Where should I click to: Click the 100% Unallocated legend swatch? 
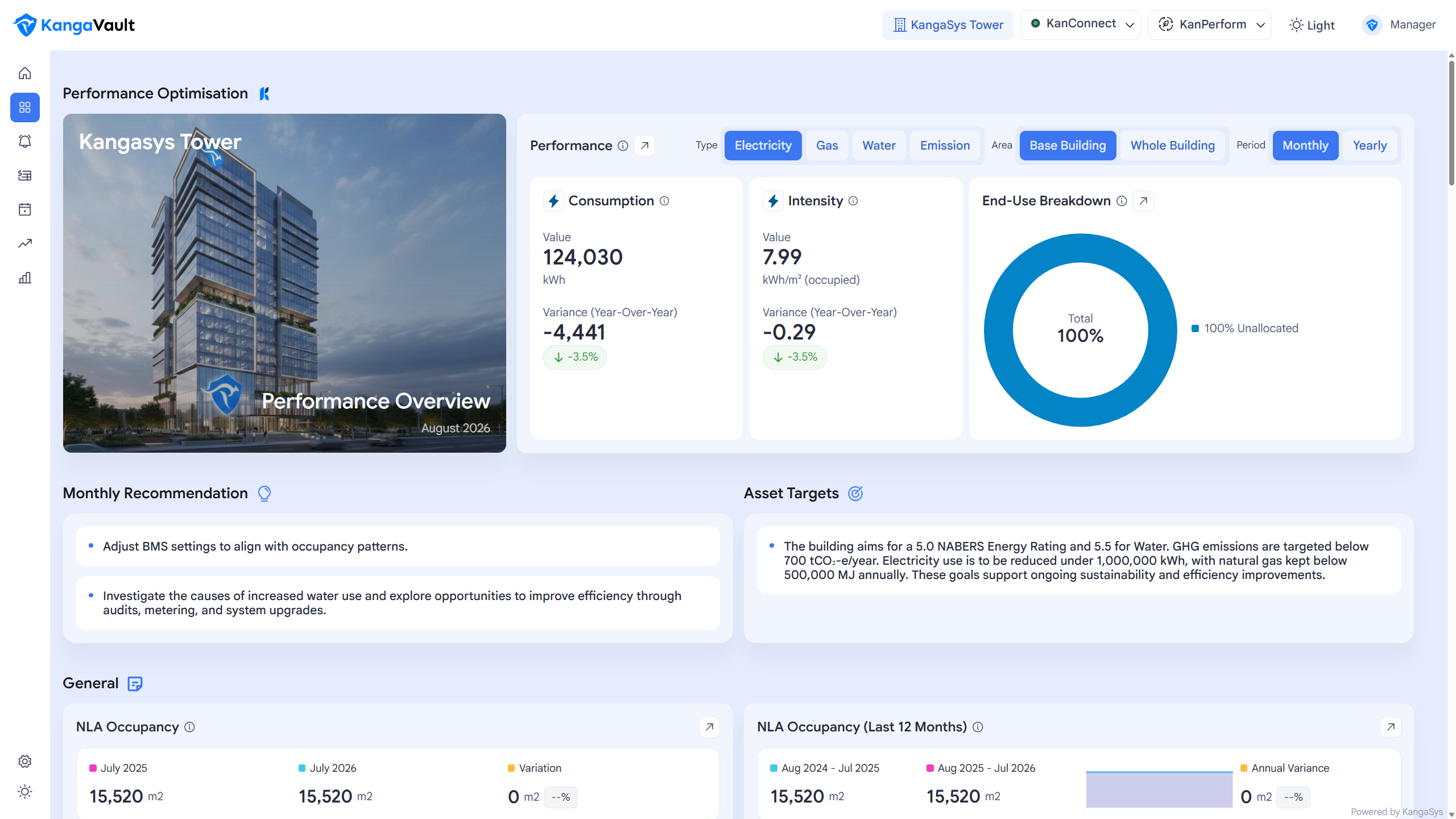(x=1196, y=329)
